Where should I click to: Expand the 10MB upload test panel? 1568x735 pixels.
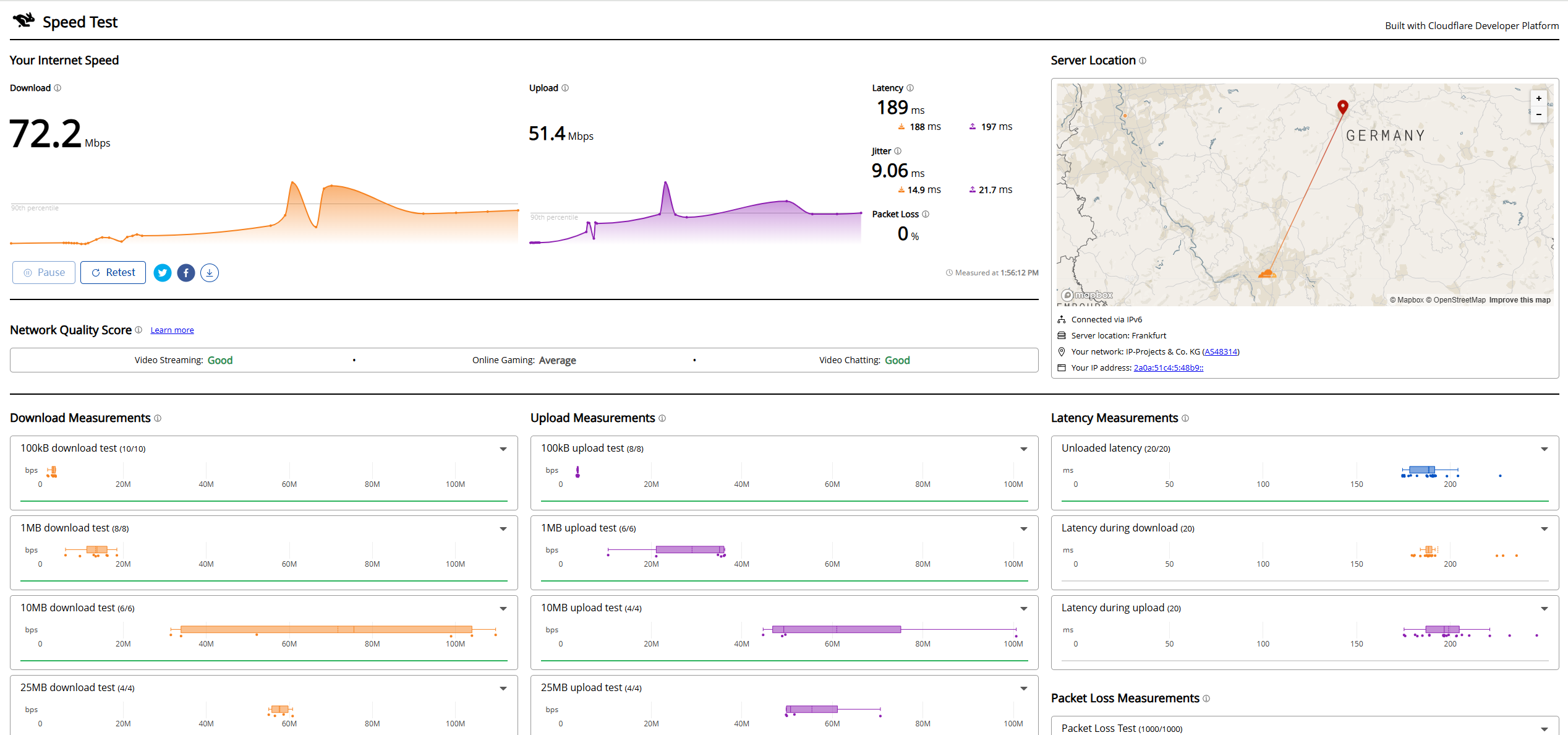click(1024, 609)
